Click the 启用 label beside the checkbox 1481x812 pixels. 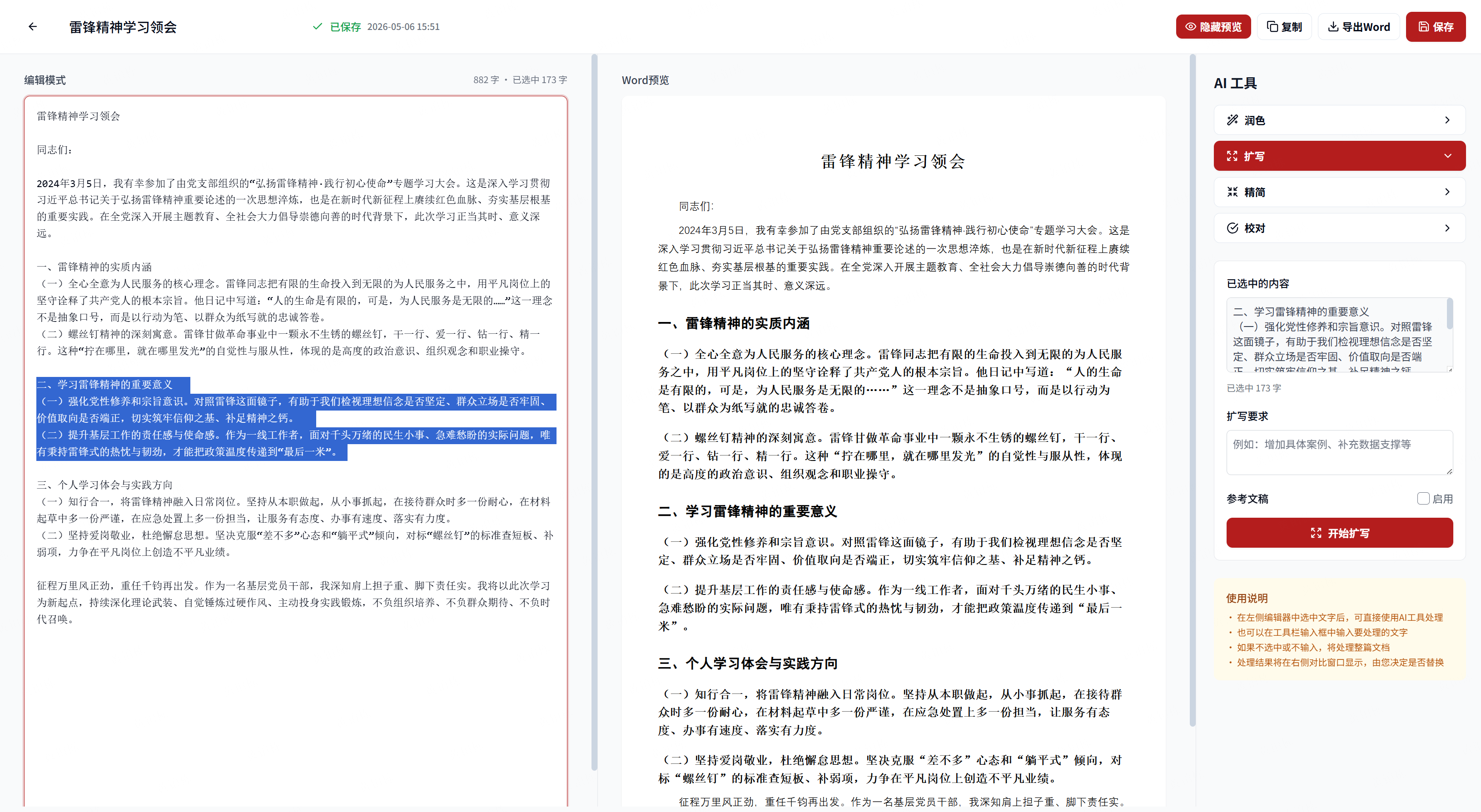coord(1442,499)
